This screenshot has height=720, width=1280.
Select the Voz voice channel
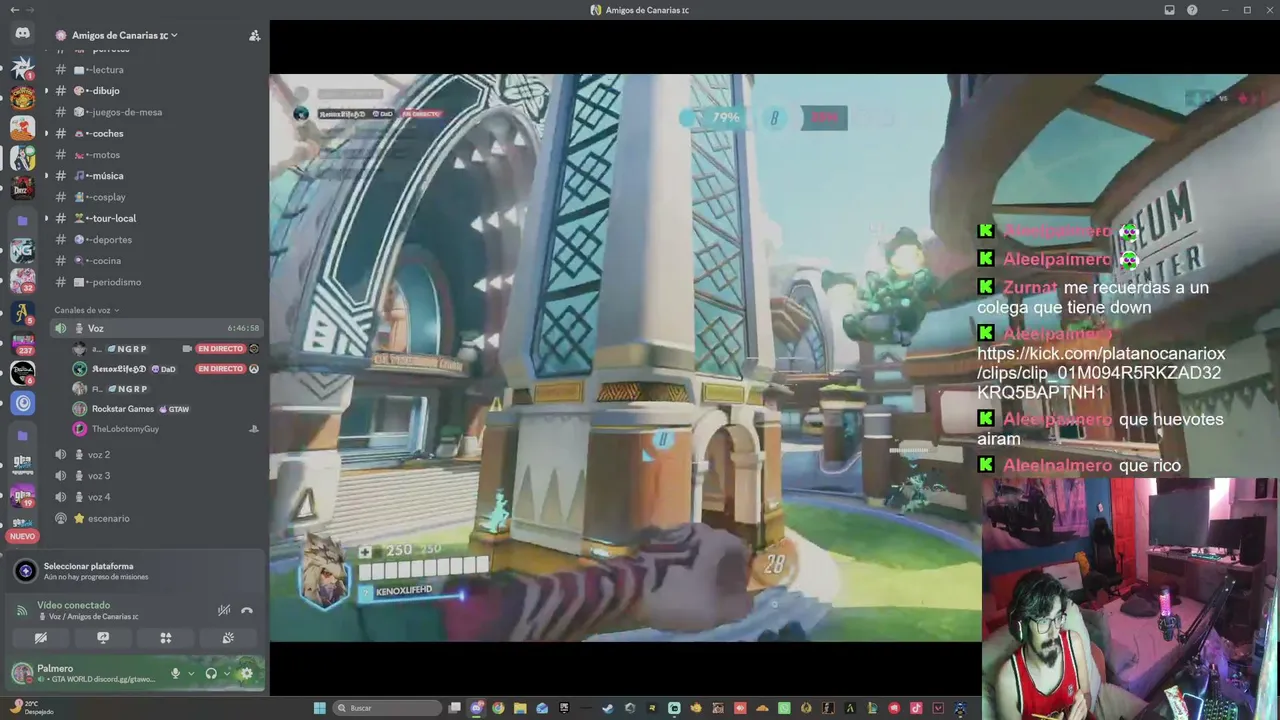158,328
